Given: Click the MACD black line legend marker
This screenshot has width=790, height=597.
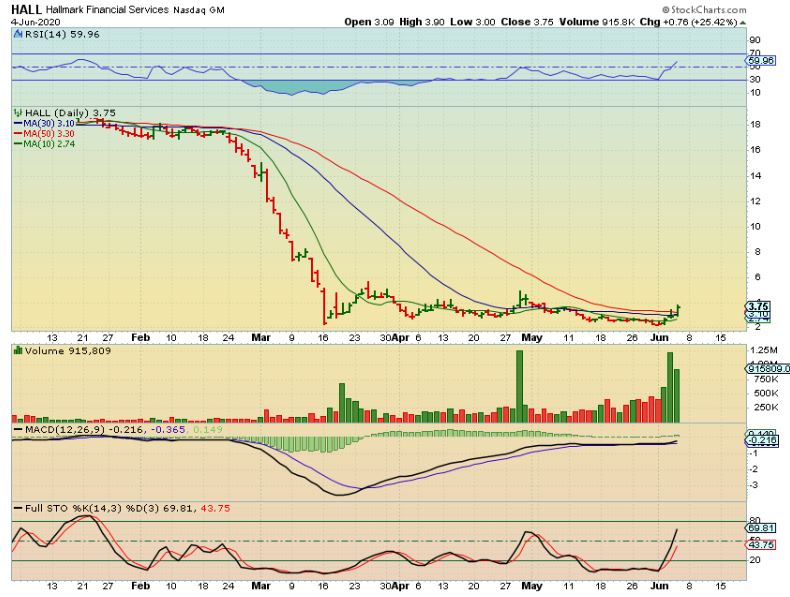Looking at the screenshot, I should click(18, 430).
